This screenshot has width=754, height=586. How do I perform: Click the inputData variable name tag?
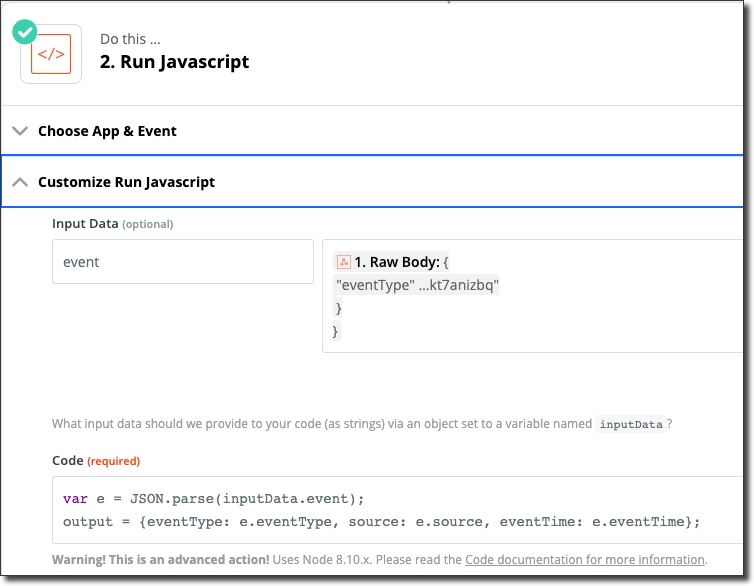(630, 424)
